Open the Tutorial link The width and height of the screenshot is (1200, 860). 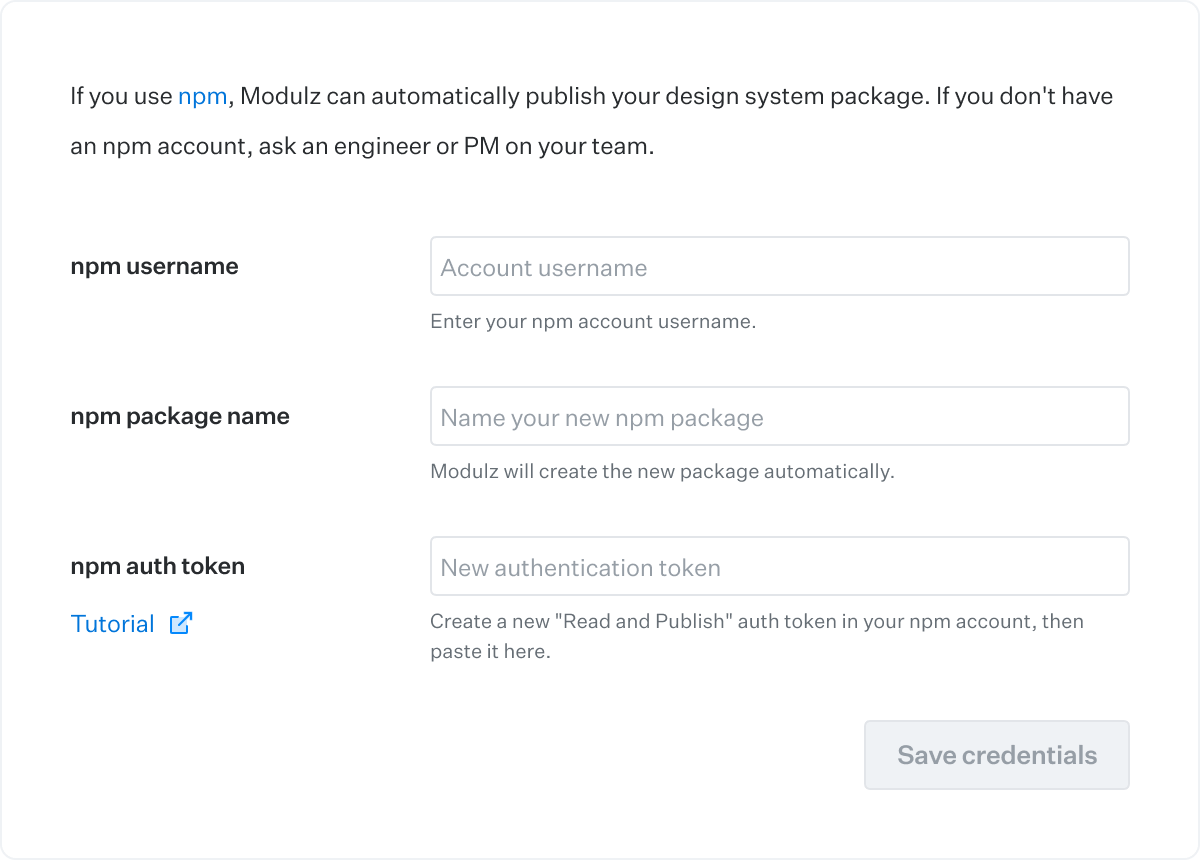click(x=112, y=624)
